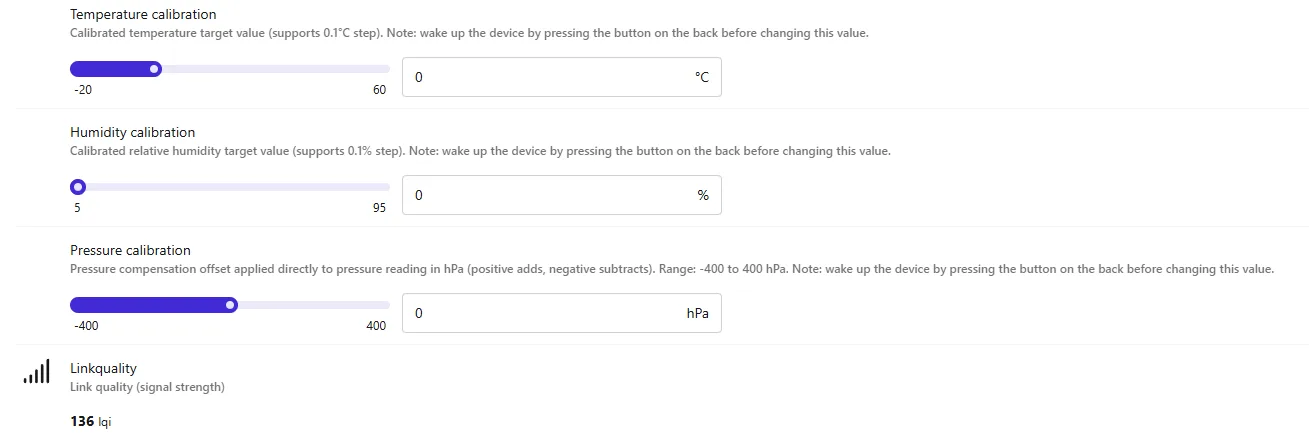Image resolution: width=1309 pixels, height=437 pixels.
Task: Click the Humidity calibration heading
Action: 133,132
